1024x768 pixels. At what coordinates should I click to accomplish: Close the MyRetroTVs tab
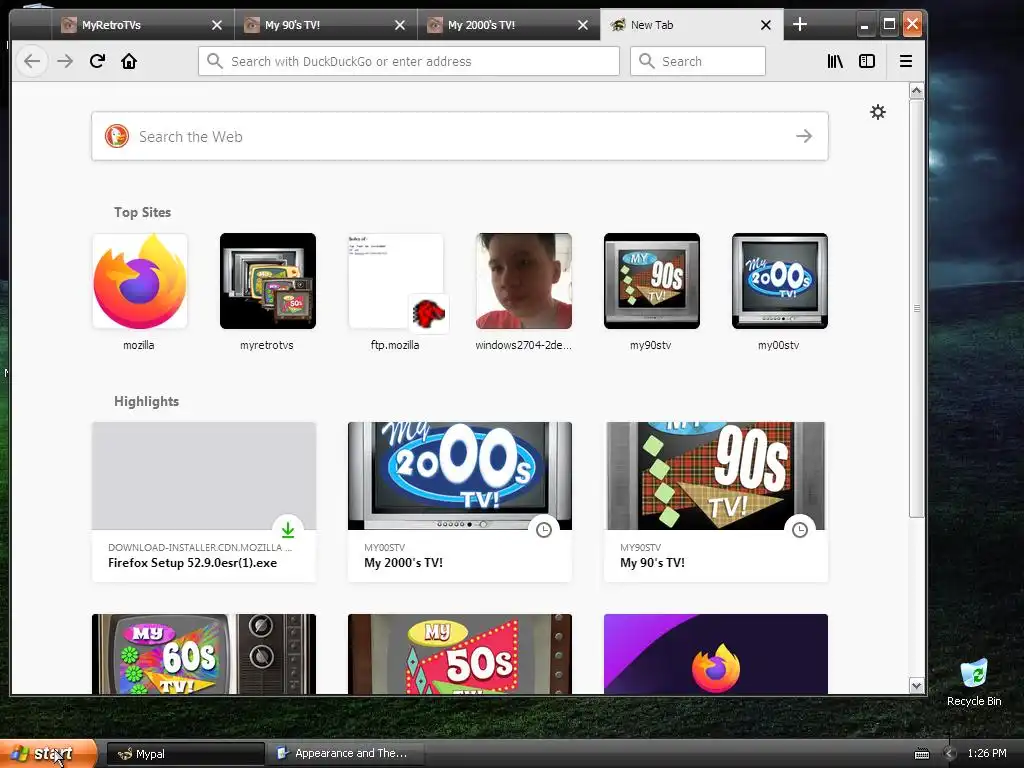tap(217, 25)
